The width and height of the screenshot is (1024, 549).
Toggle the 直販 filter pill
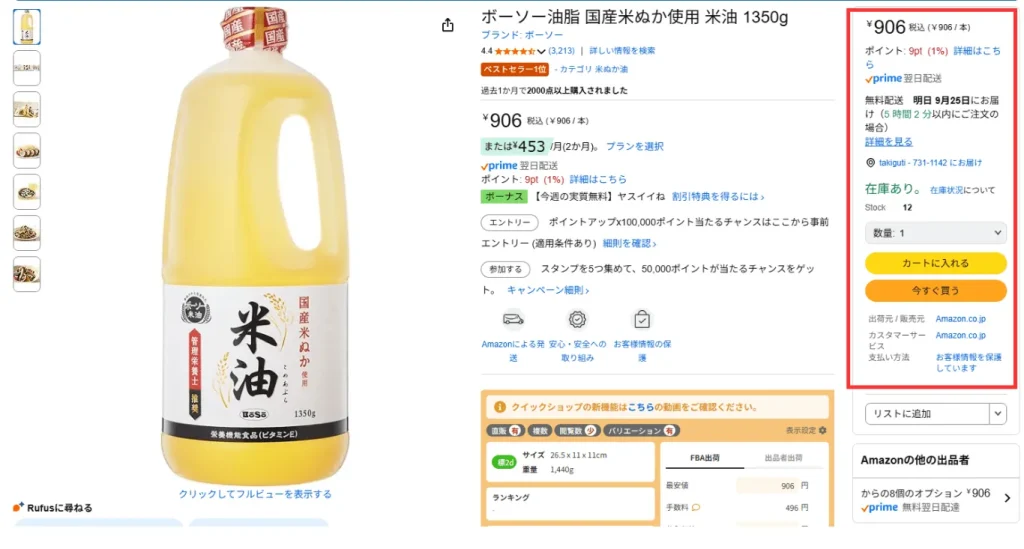point(504,430)
